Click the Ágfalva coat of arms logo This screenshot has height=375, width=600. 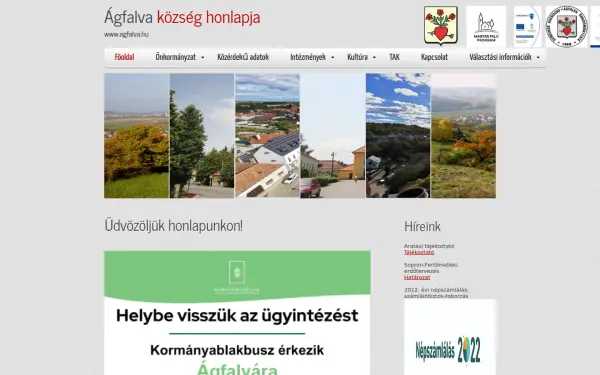[441, 26]
